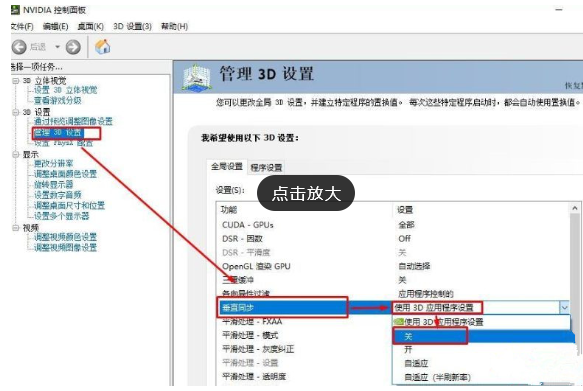Open 设置多个显示器 link
The height and width of the screenshot is (391, 583).
coord(62,216)
